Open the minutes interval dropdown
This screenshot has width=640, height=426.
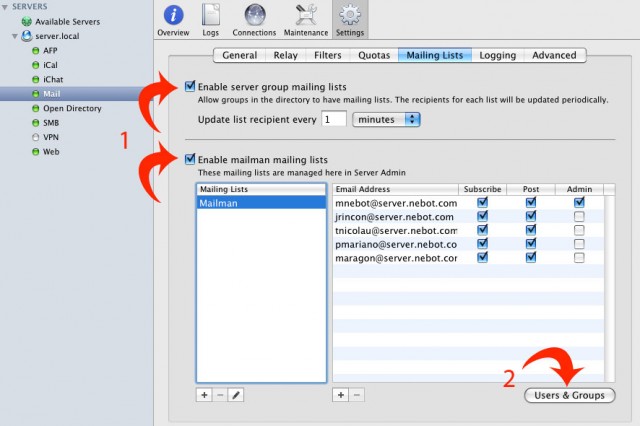pos(386,120)
